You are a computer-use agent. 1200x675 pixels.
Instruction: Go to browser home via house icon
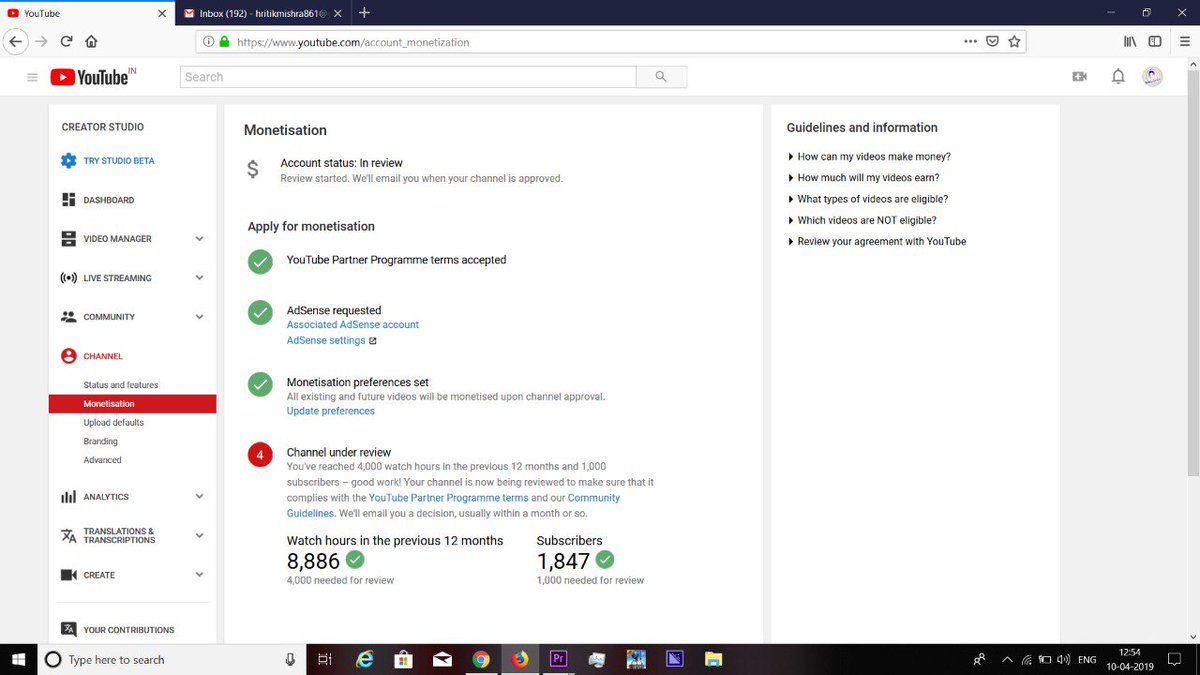tap(91, 42)
